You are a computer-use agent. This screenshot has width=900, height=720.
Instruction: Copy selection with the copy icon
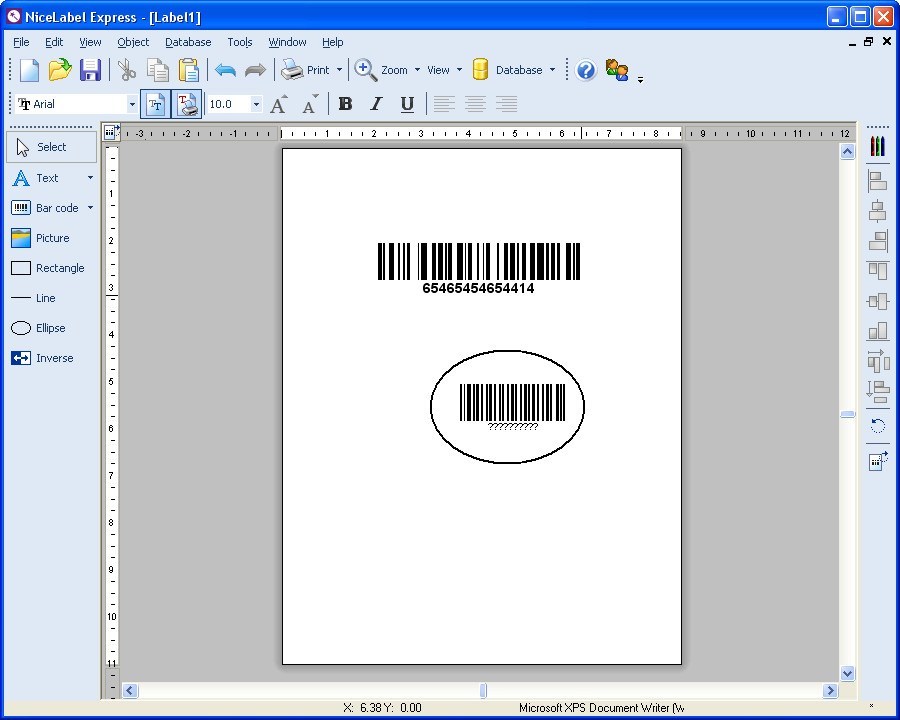coord(157,70)
